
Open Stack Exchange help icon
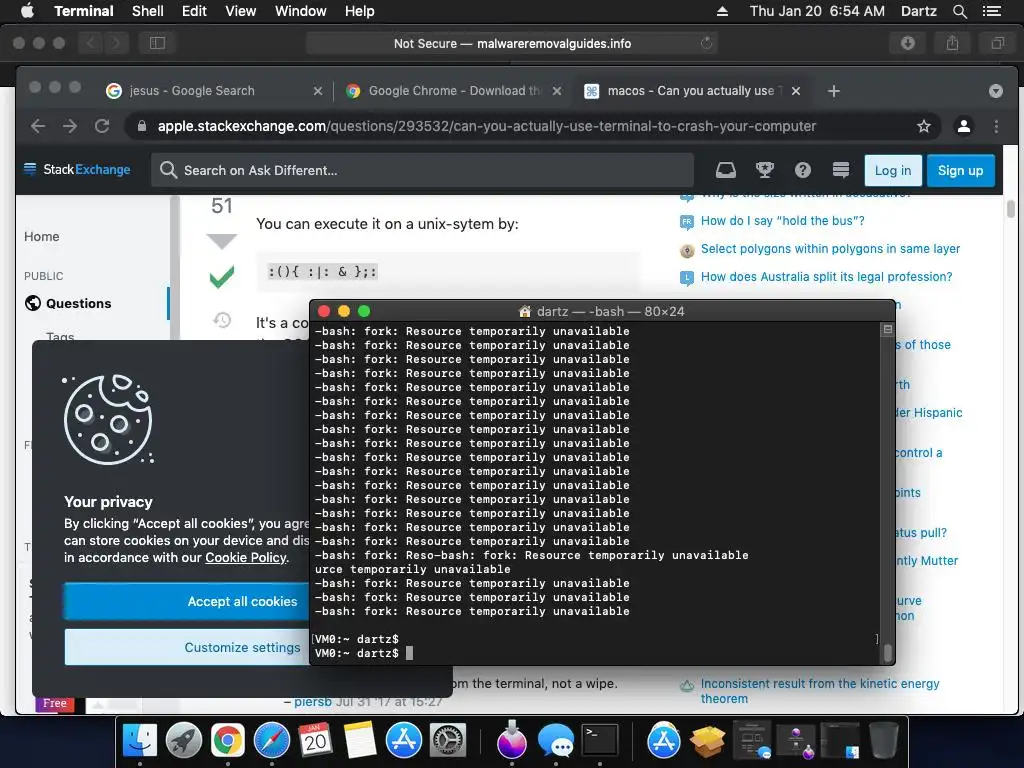pos(803,170)
